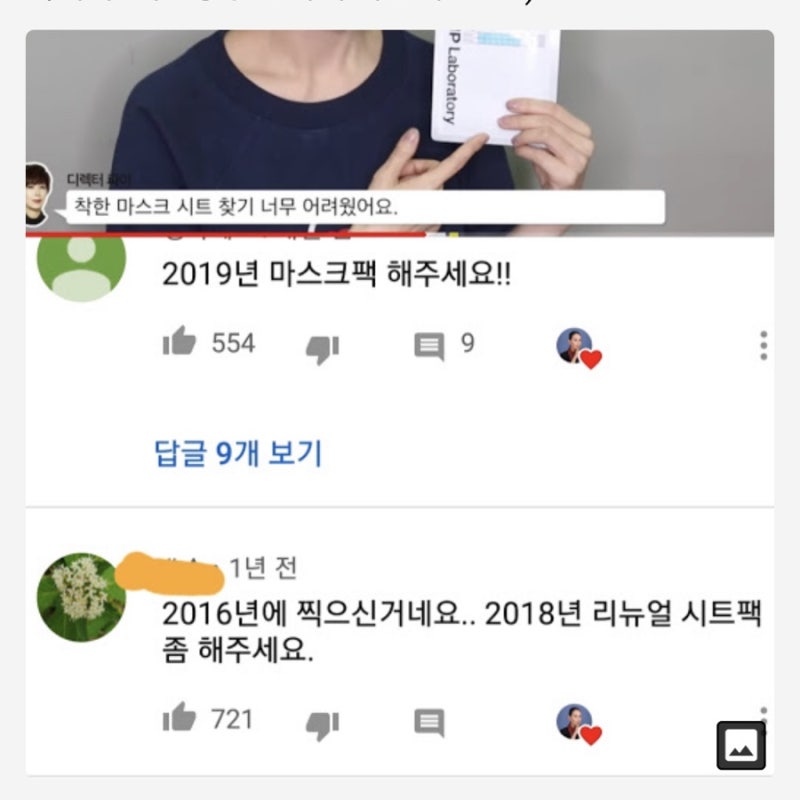Reply to the 2018년 리뉴얼 시트팩 comment
The height and width of the screenshot is (800, 800).
click(429, 723)
